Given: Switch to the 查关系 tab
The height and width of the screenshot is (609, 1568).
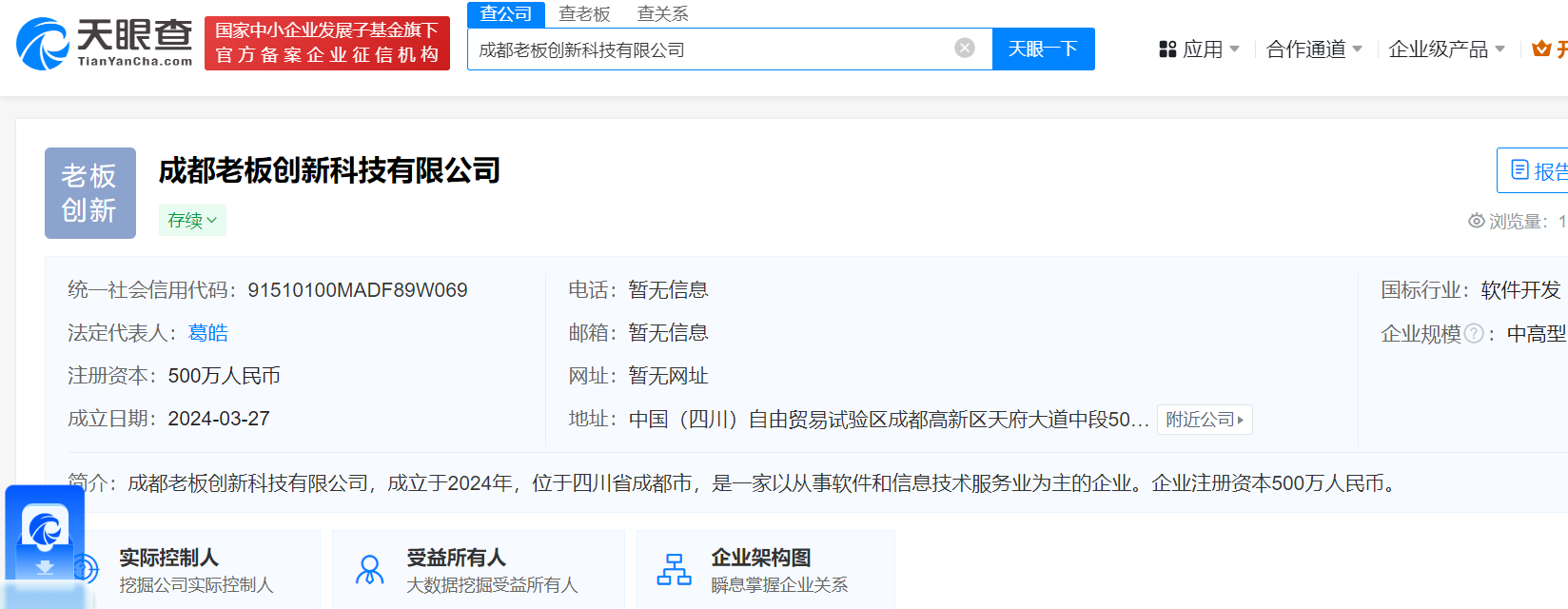Looking at the screenshot, I should (662, 14).
